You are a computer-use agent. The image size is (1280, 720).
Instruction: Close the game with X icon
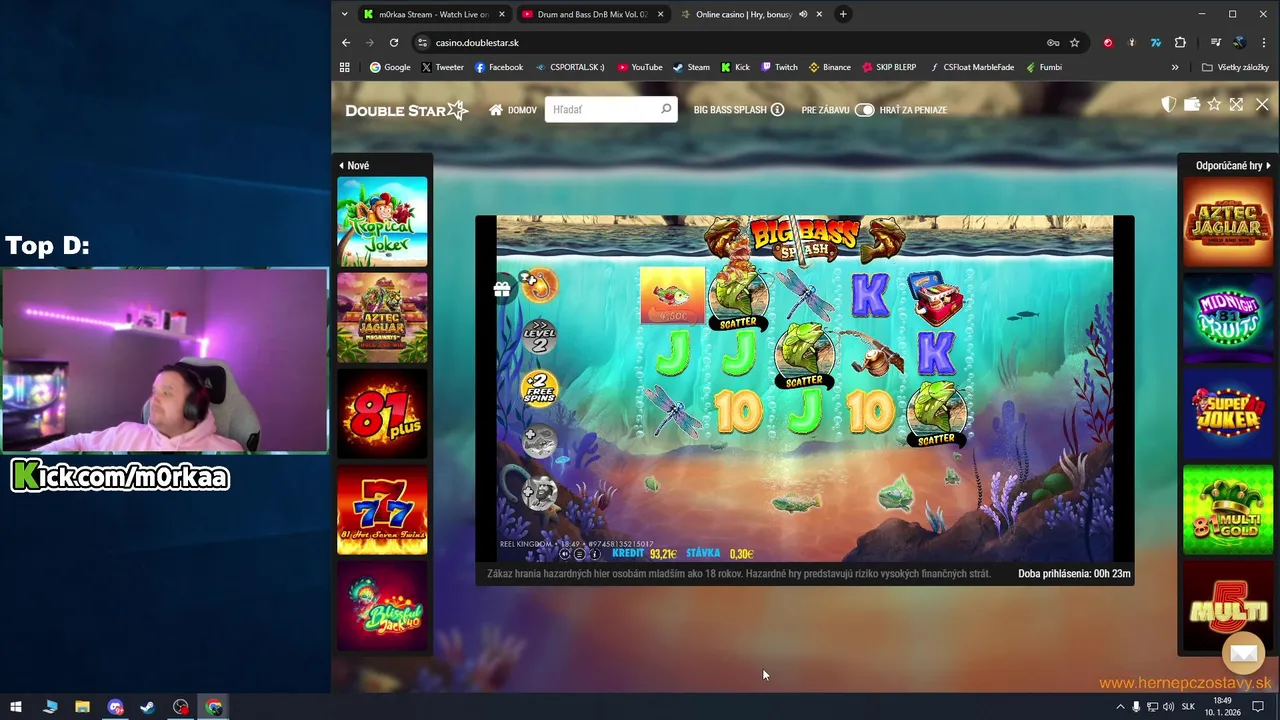(x=1262, y=104)
